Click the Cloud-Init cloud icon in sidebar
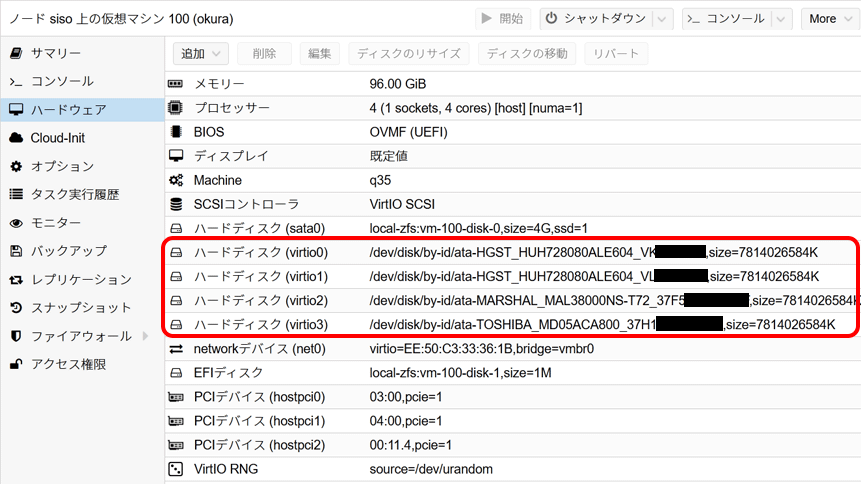The width and height of the screenshot is (861, 484). pos(16,137)
